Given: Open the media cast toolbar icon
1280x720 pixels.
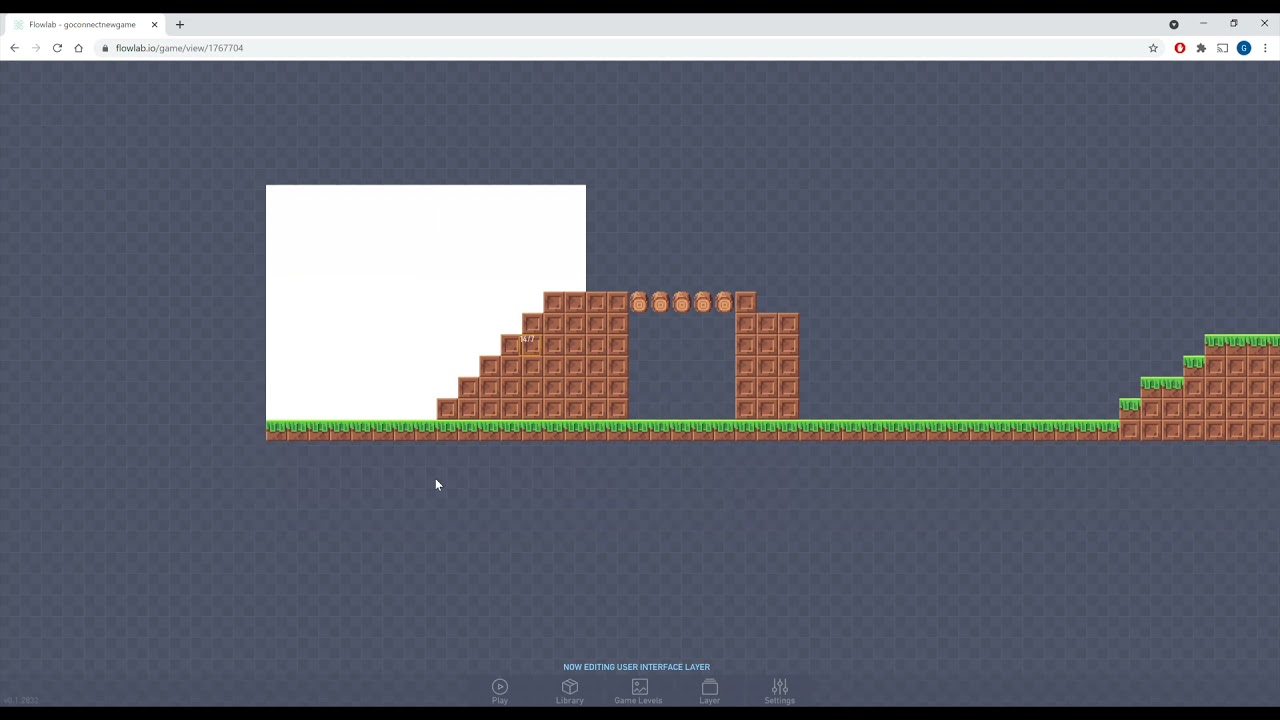Looking at the screenshot, I should coord(1222,48).
